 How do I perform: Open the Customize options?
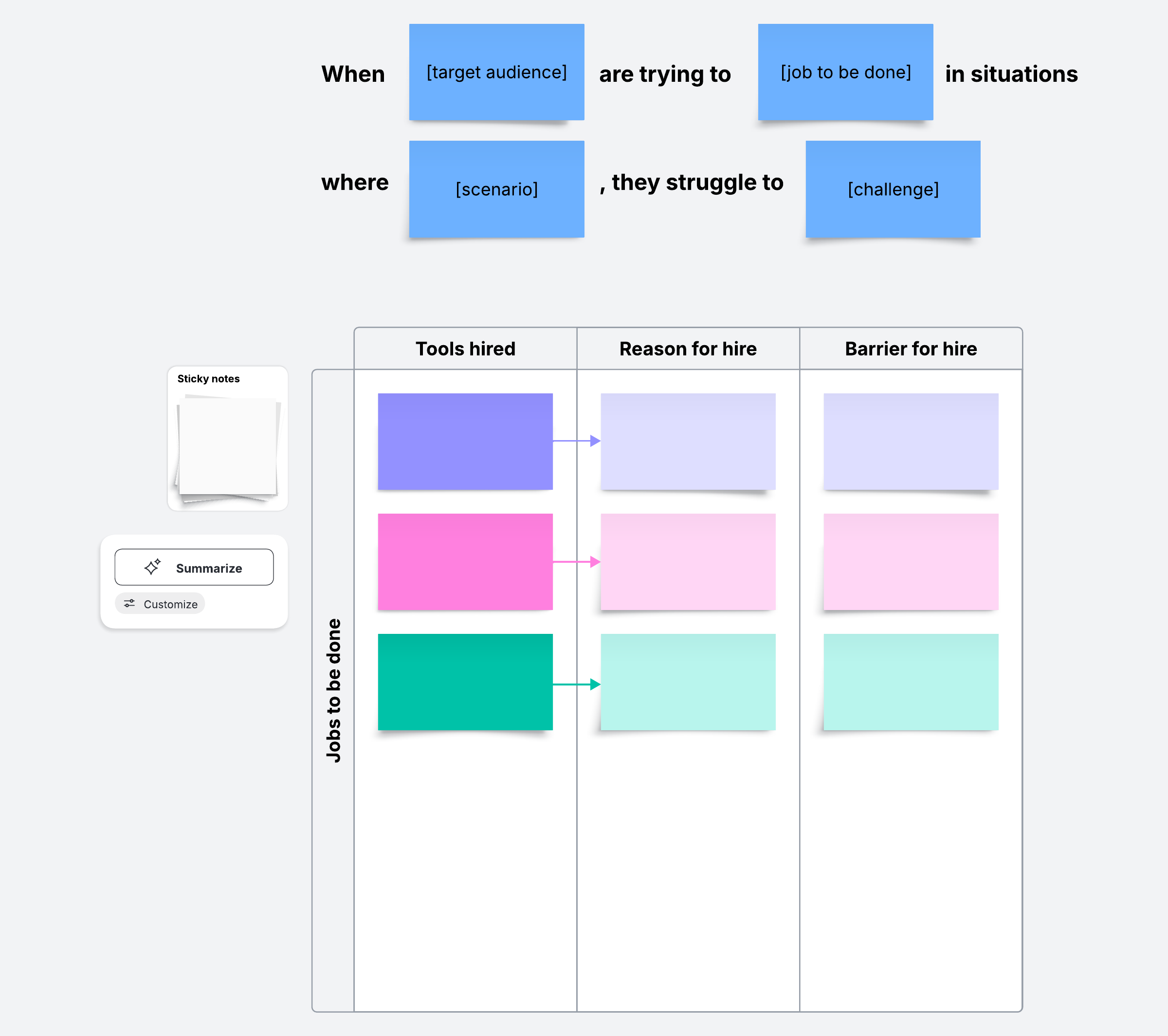[160, 604]
